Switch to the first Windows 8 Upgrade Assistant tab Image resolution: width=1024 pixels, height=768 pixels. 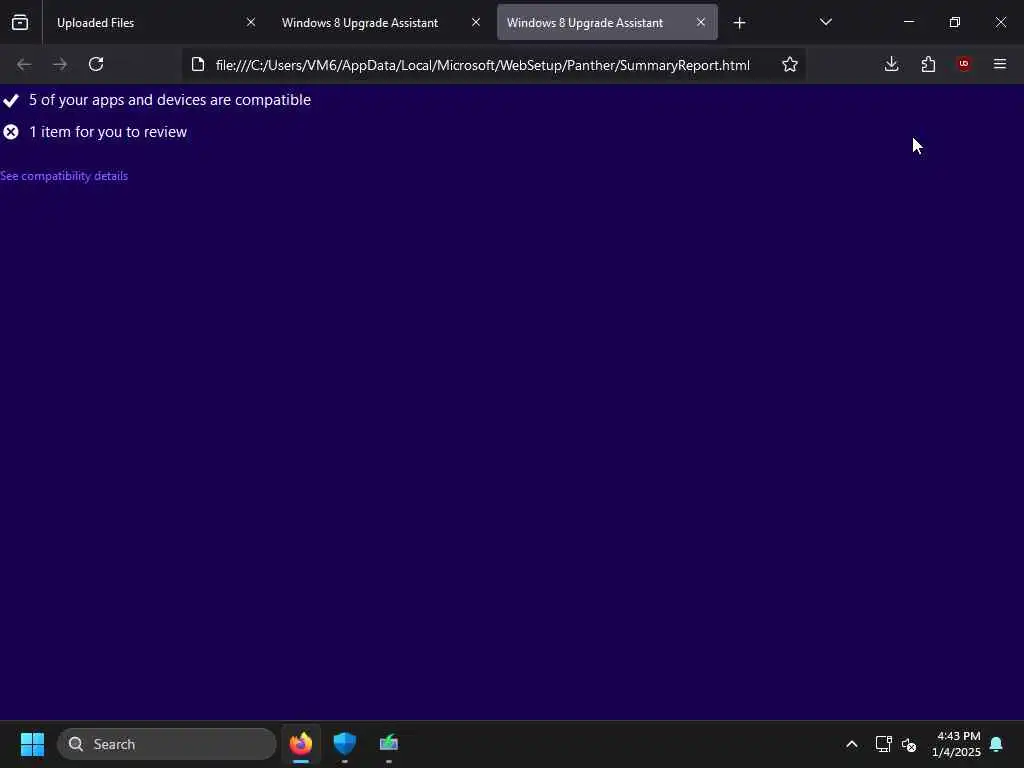coord(360,23)
